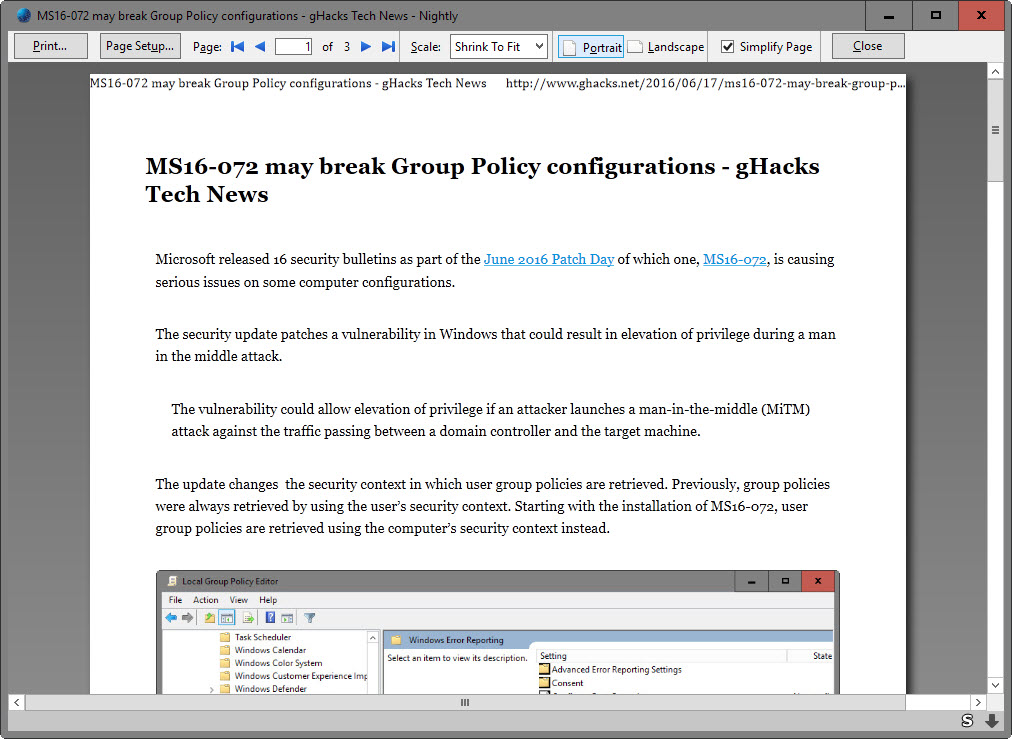Jump to the last page

pos(388,46)
